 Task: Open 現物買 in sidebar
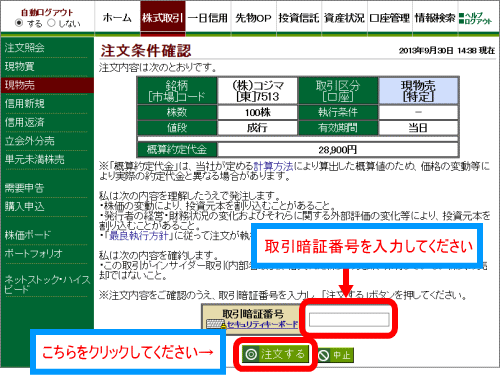point(19,66)
